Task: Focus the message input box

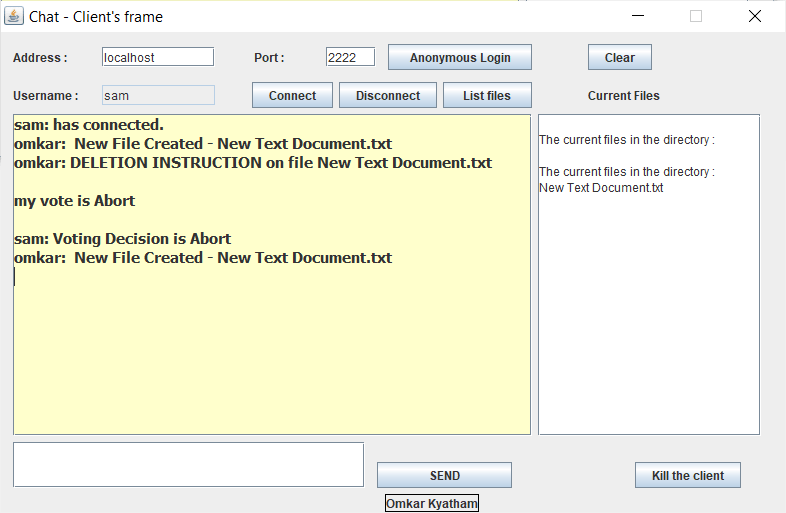Action: click(188, 464)
